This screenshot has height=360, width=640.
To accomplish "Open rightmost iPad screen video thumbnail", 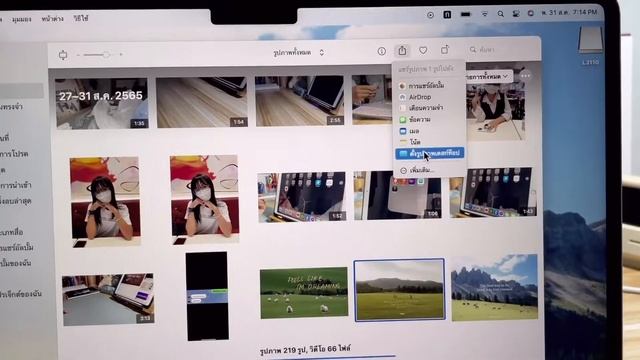I will [x=493, y=192].
